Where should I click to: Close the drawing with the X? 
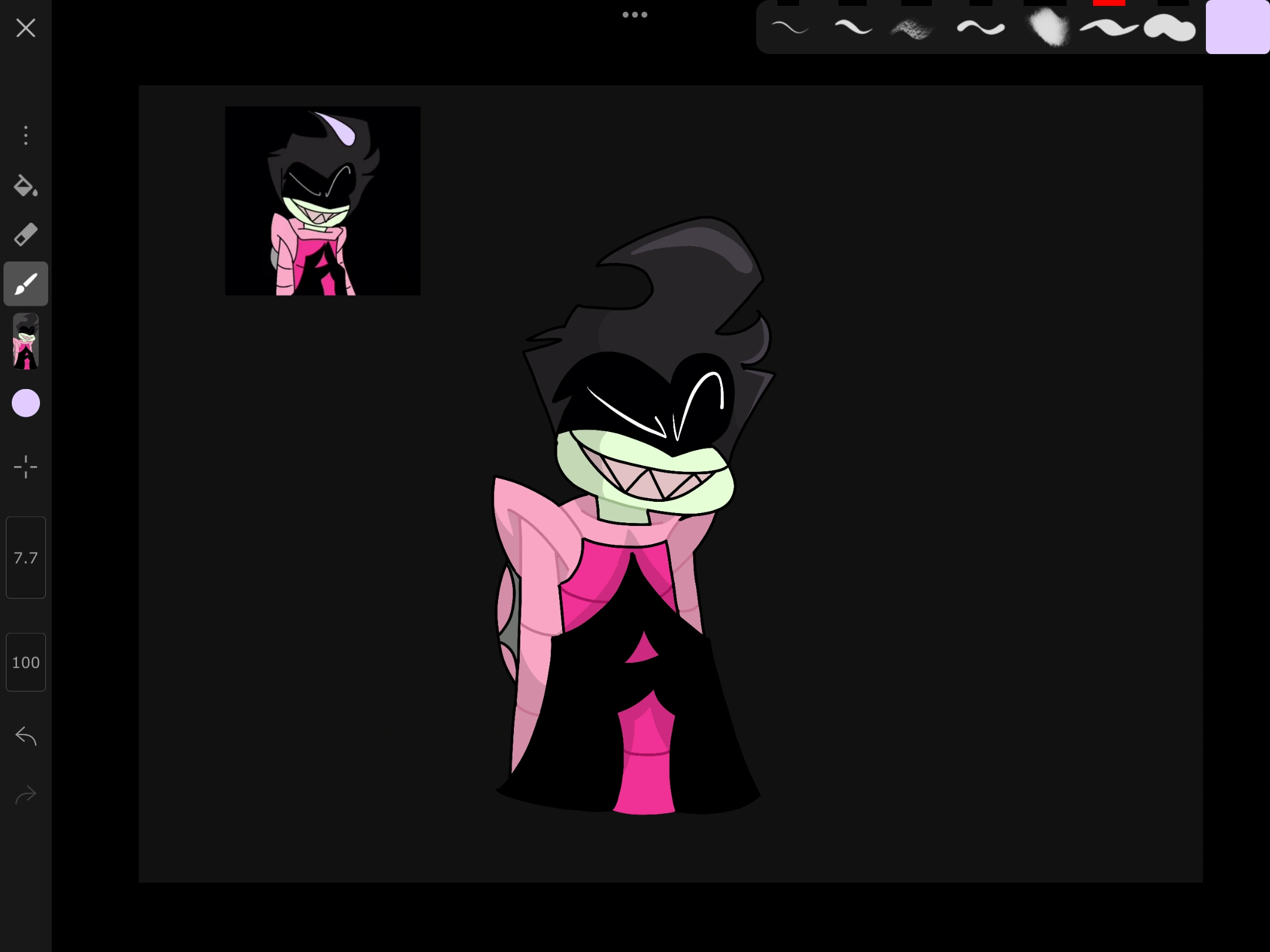26,28
